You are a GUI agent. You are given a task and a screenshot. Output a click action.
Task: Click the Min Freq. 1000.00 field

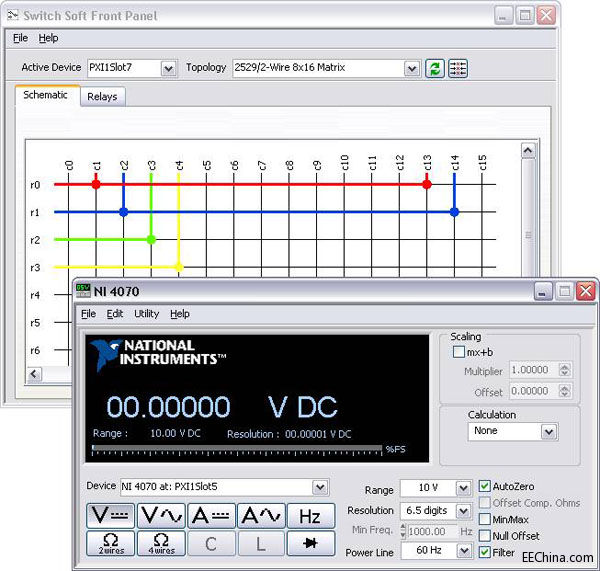pos(432,531)
